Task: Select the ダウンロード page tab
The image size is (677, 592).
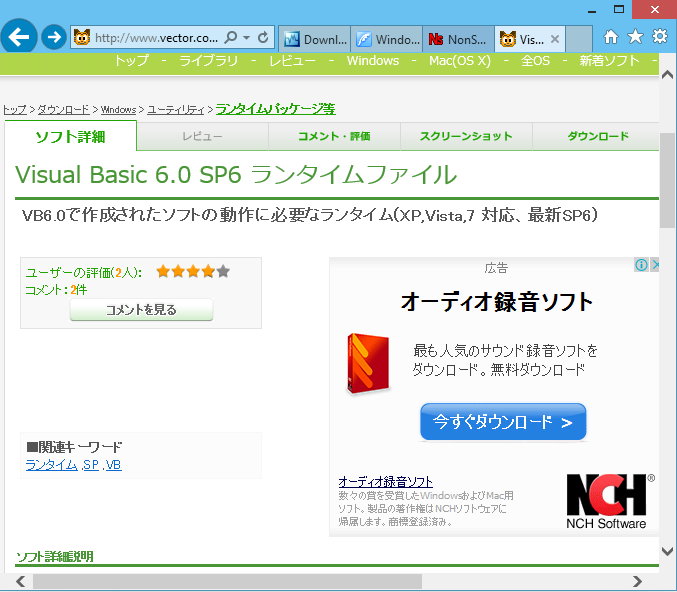Action: 598,136
